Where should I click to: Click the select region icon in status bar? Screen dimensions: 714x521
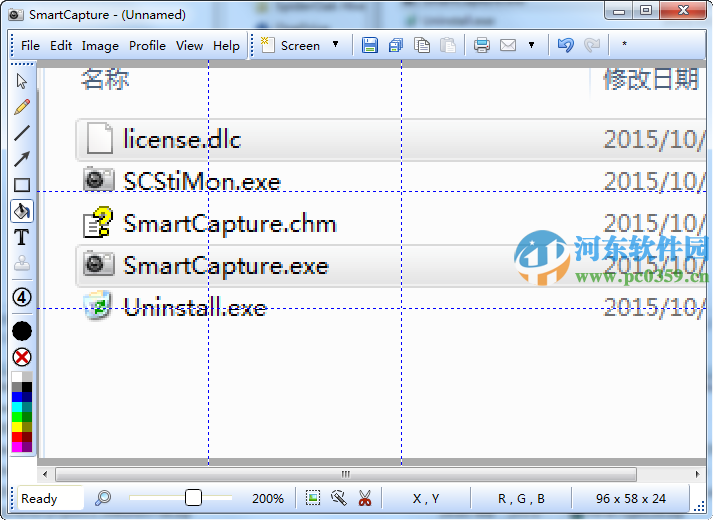(313, 498)
